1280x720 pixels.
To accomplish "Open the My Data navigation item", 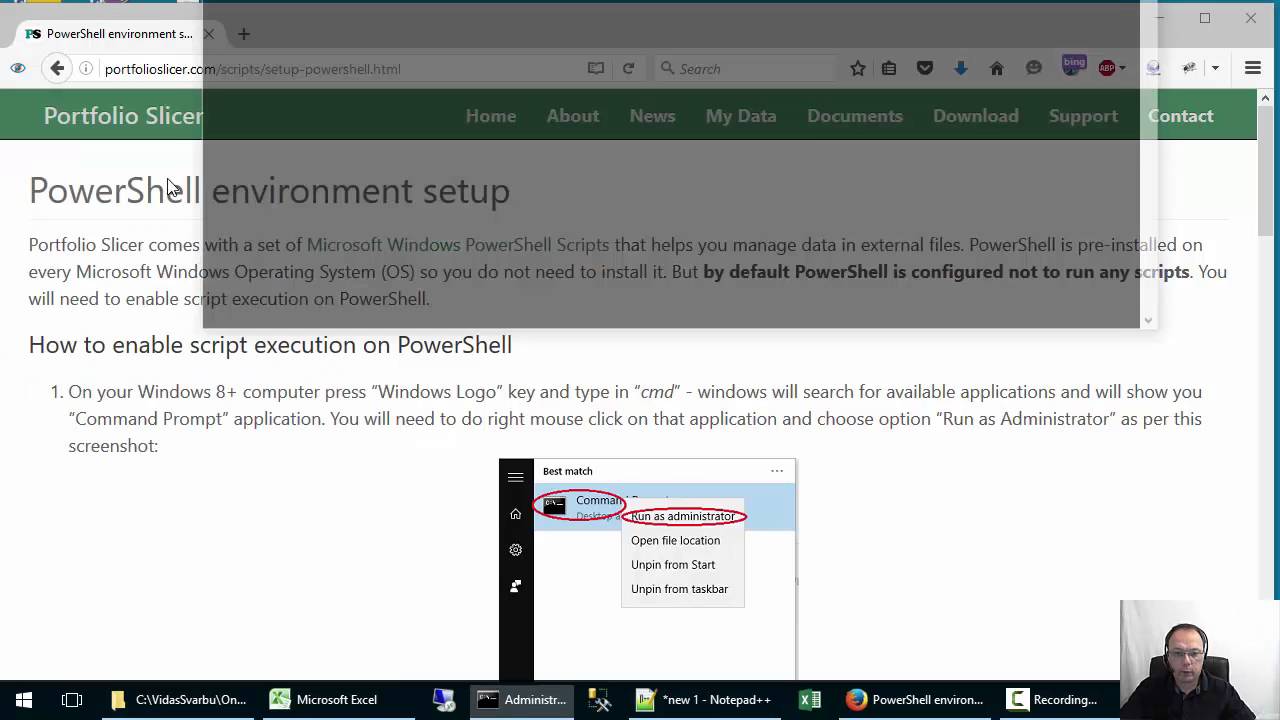I will tap(741, 116).
